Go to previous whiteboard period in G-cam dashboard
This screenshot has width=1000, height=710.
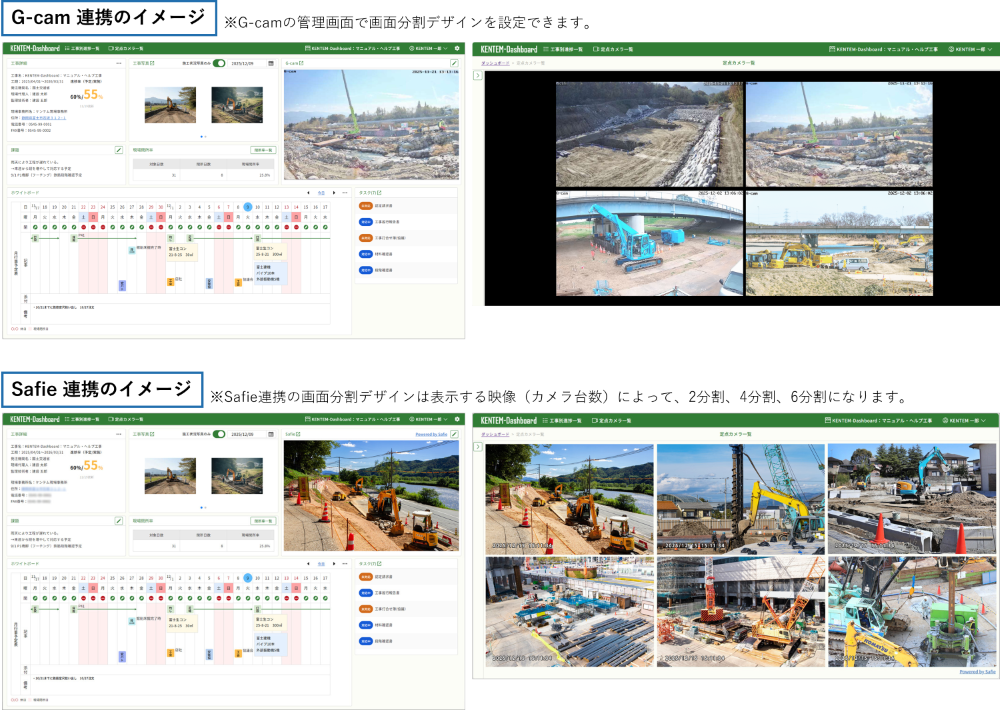pyautogui.click(x=308, y=192)
